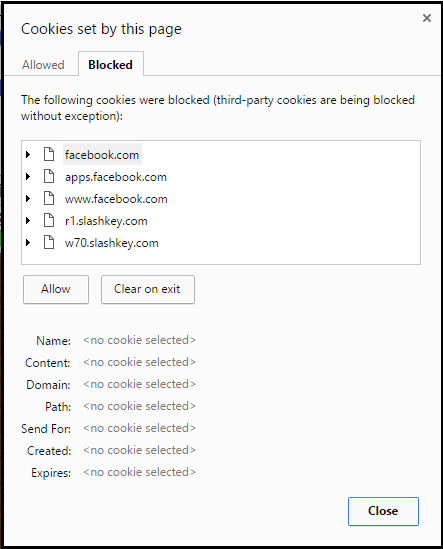Click the file icon beside apps.facebook.com

49,176
